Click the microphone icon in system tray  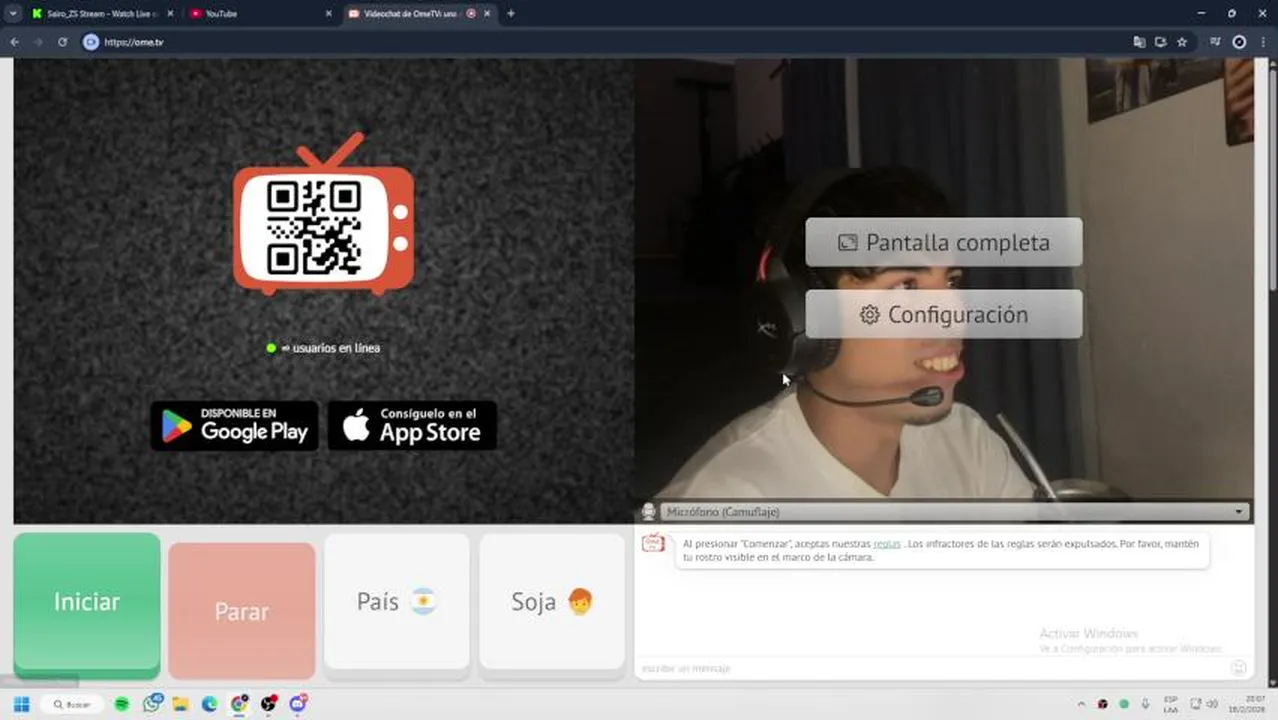point(1145,704)
